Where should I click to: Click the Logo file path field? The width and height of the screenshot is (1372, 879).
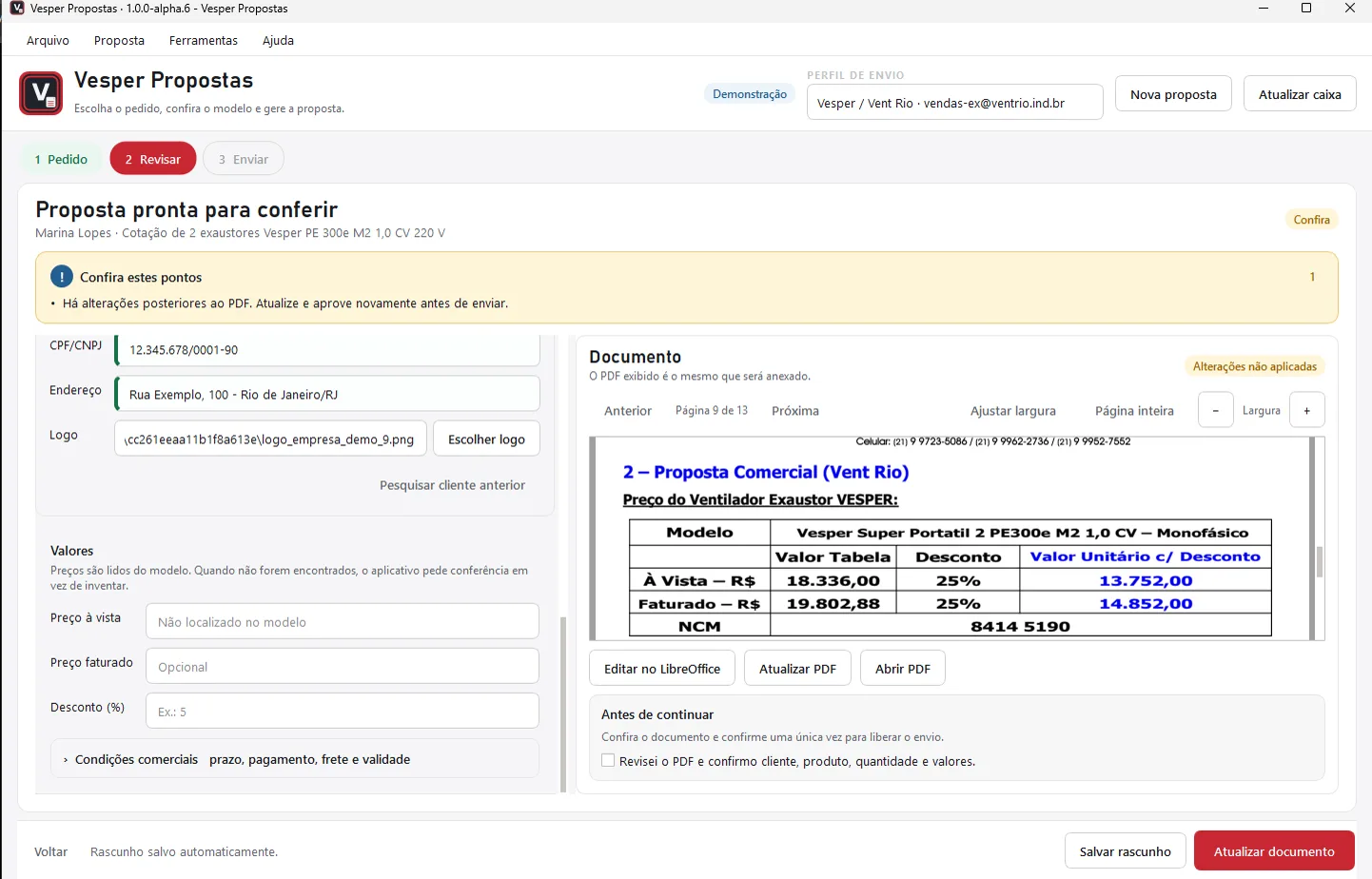click(x=270, y=439)
